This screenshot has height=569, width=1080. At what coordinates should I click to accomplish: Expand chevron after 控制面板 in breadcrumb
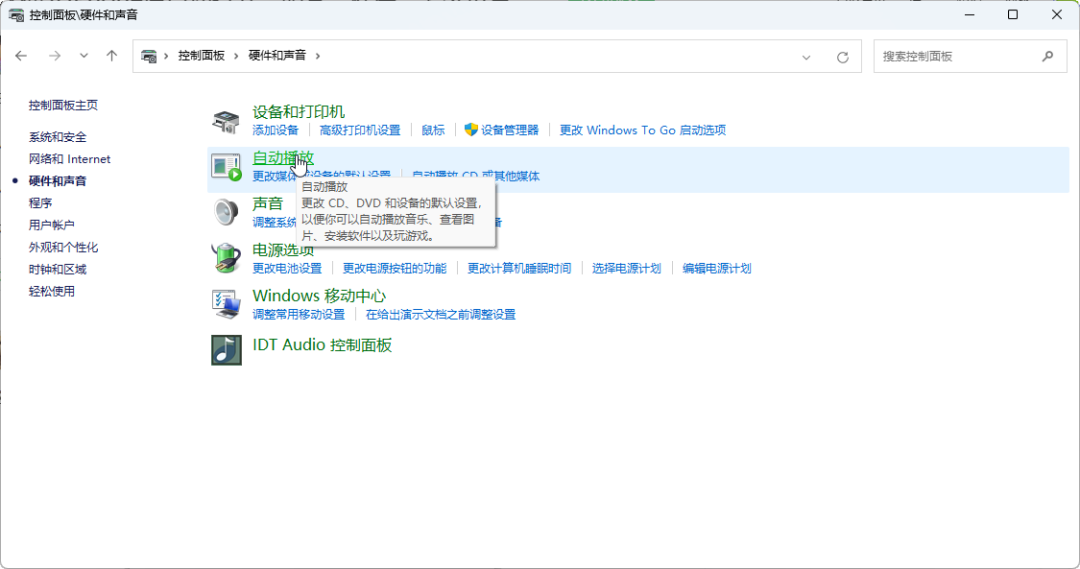pyautogui.click(x=236, y=56)
